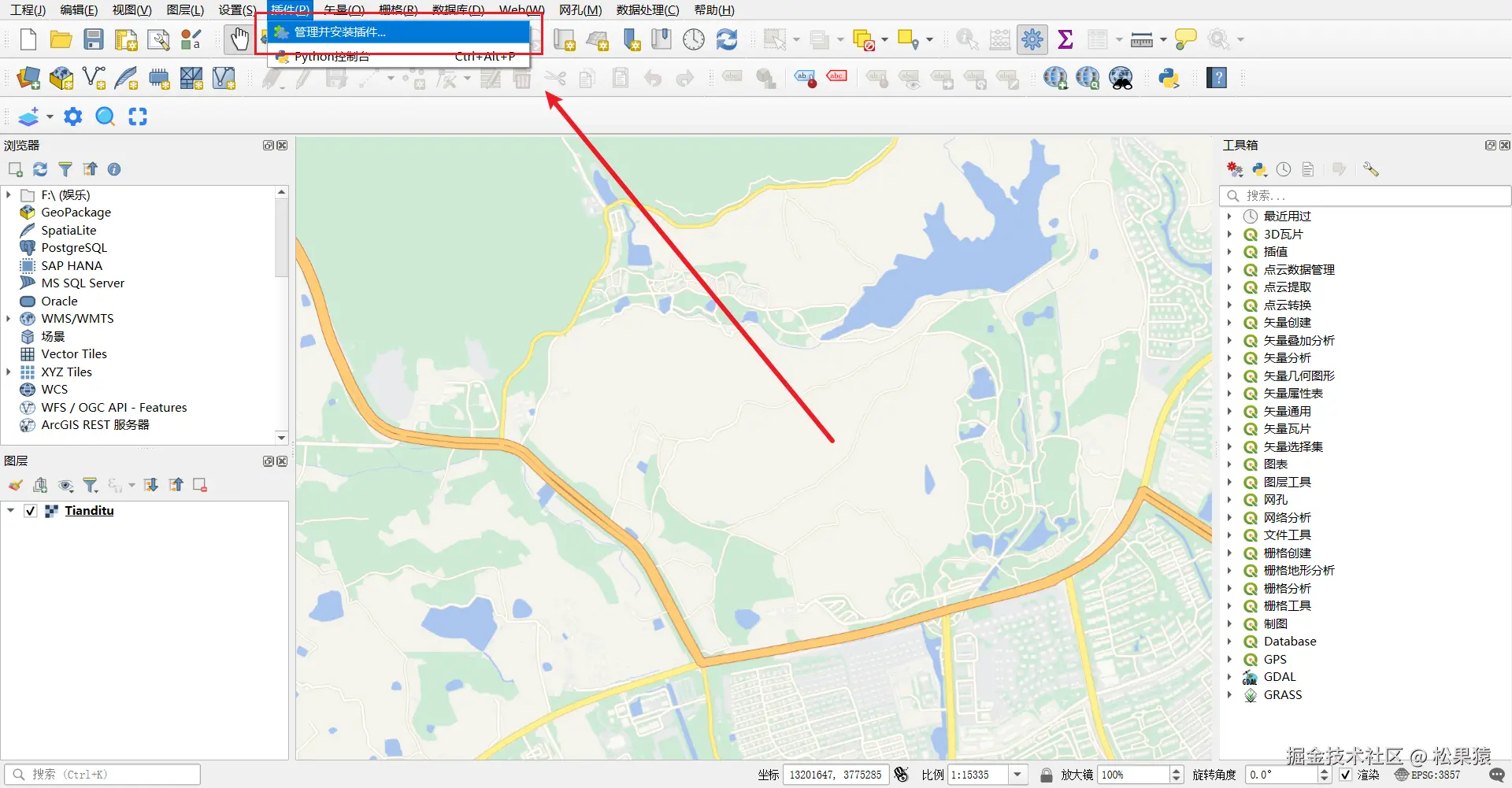Click the blue magnifier icon in plugin toolbar
The height and width of the screenshot is (788, 1512).
tap(105, 117)
